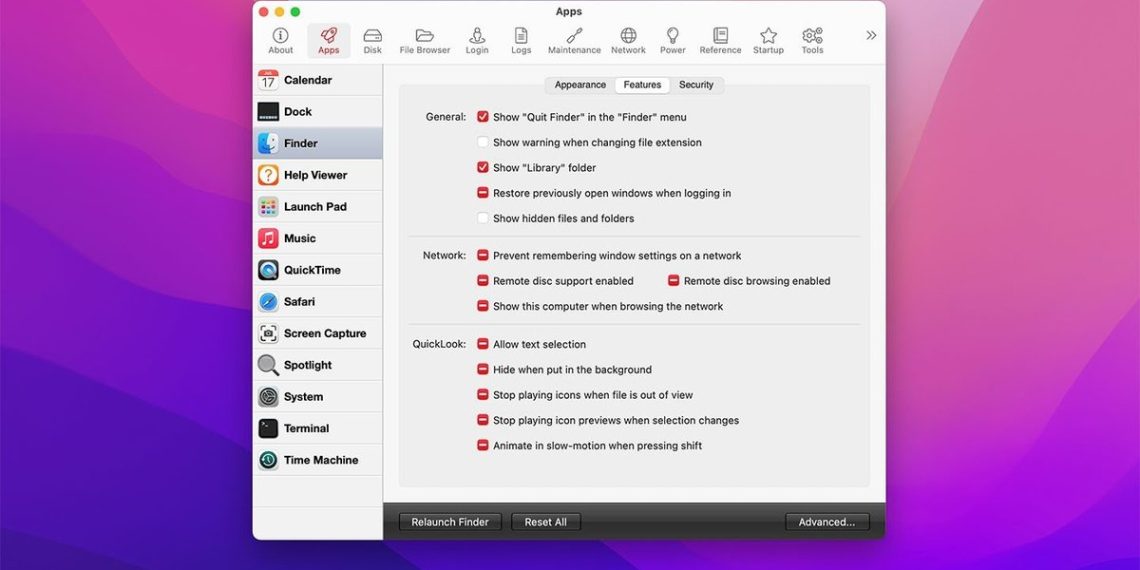The image size is (1140, 570).
Task: Toggle Allow text selection in QuickLook
Action: point(483,344)
